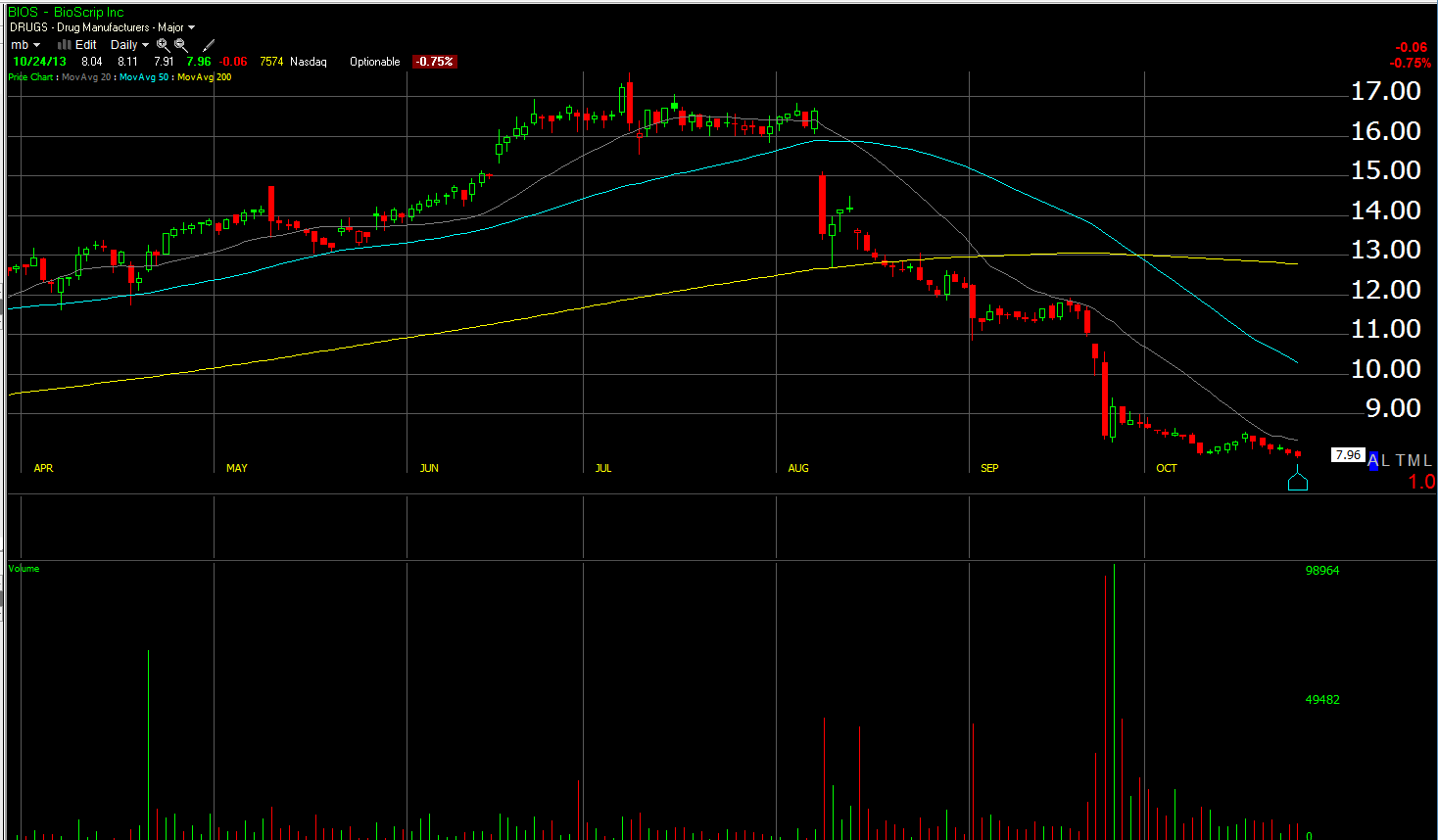Click the dark red -0.75% badge
Image resolution: width=1438 pixels, height=840 pixels.
click(x=434, y=62)
